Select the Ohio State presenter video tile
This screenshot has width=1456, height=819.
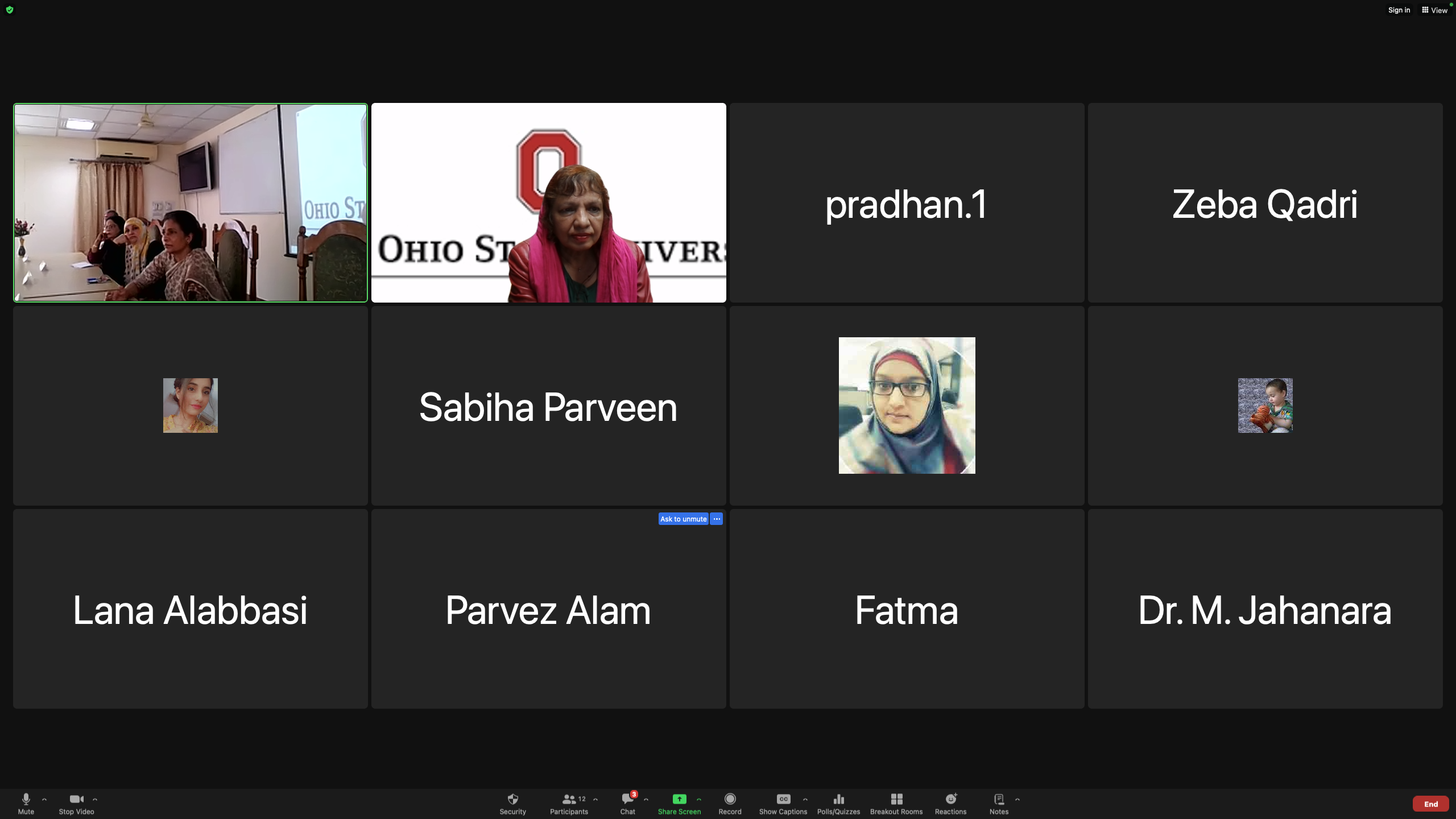click(x=548, y=202)
